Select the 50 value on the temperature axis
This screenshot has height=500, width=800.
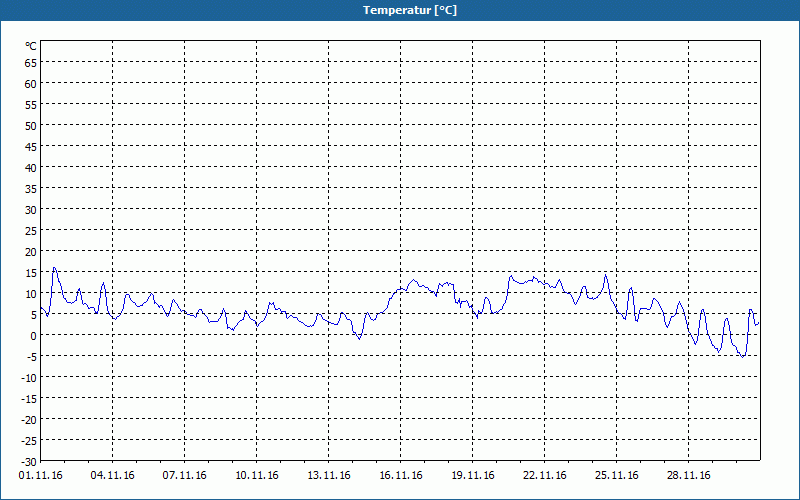[31, 126]
